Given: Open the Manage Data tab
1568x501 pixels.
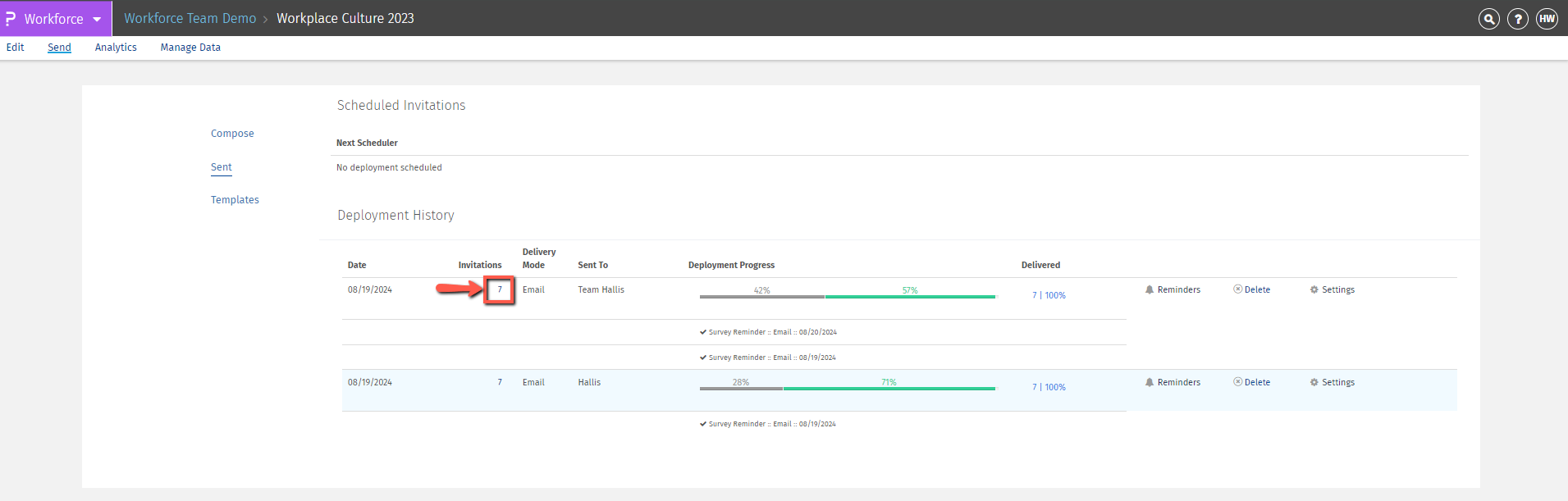Looking at the screenshot, I should click(190, 48).
